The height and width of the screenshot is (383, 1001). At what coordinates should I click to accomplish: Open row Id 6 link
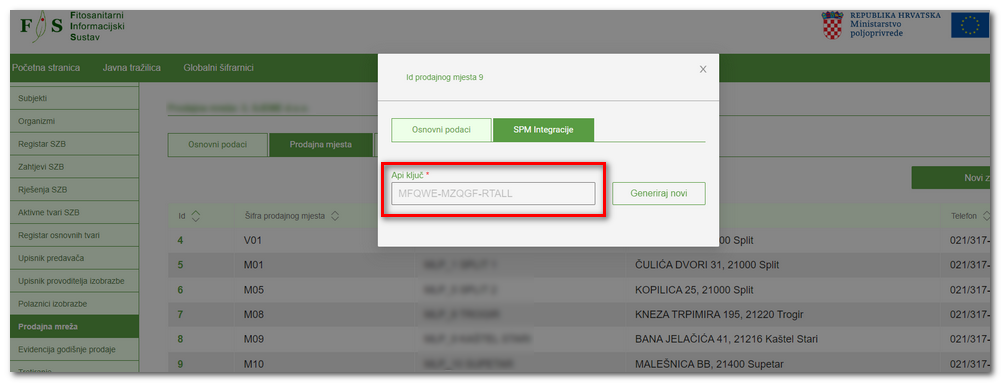click(180, 290)
